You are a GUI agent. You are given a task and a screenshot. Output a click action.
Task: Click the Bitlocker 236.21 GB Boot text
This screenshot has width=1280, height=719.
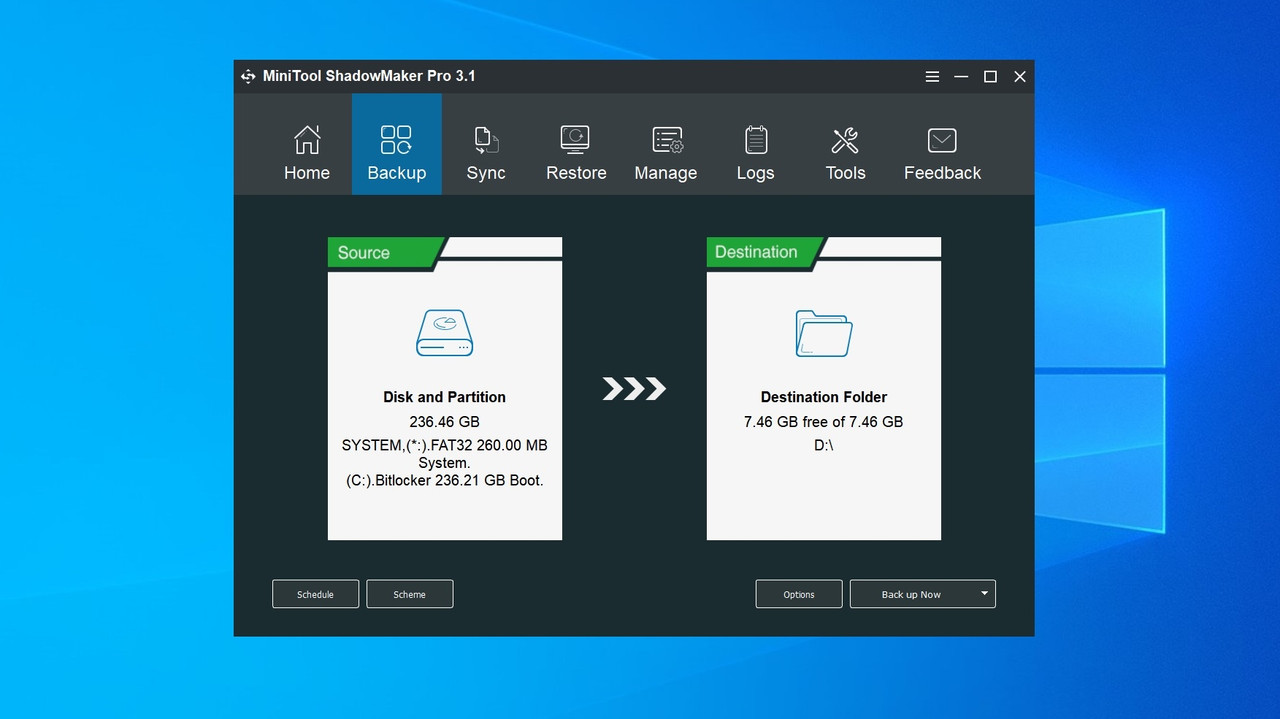(445, 481)
